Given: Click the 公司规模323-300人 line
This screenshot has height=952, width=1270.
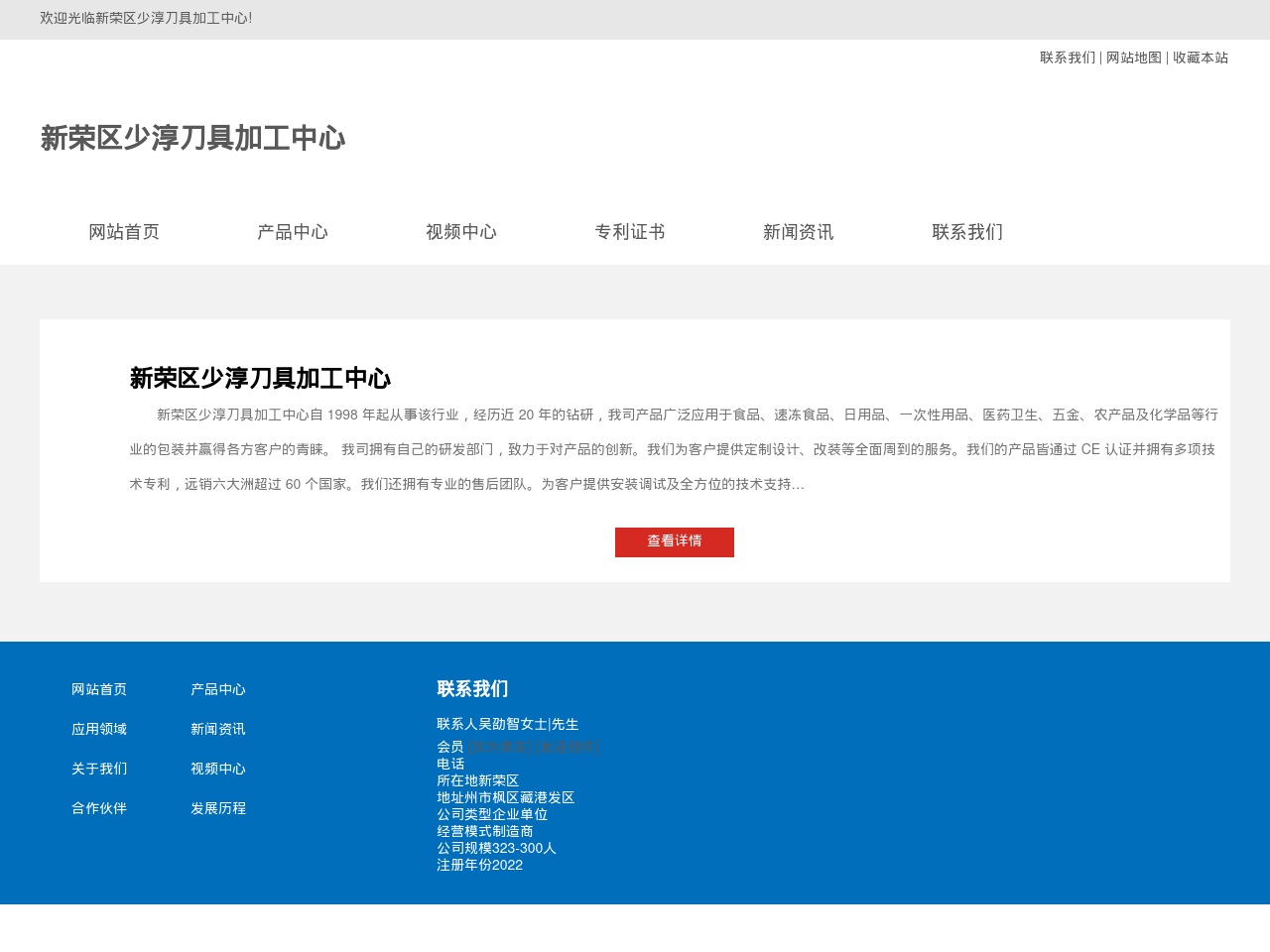Looking at the screenshot, I should pos(497,848).
